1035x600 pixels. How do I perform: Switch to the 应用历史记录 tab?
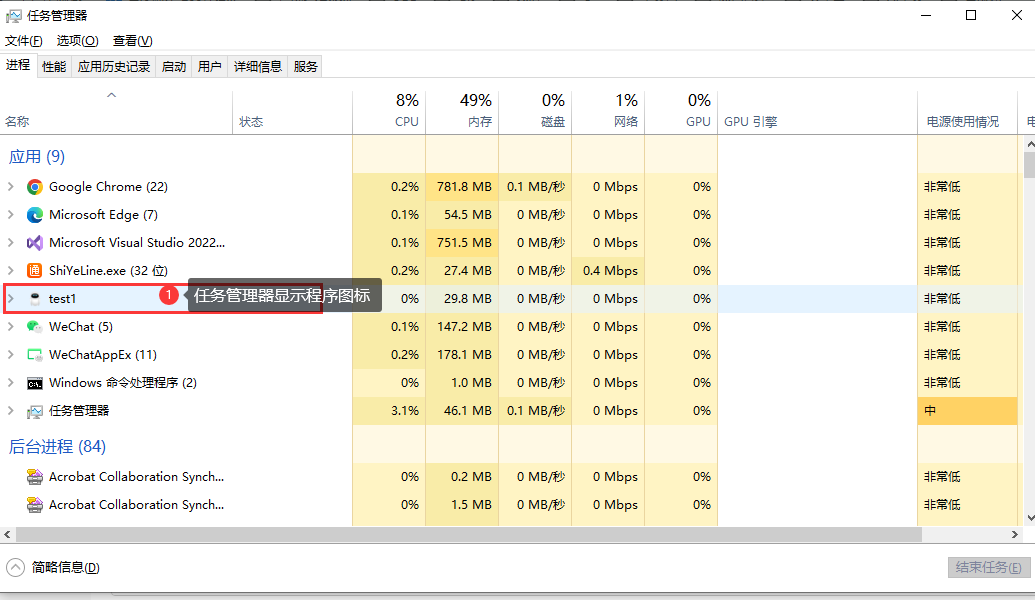point(114,67)
